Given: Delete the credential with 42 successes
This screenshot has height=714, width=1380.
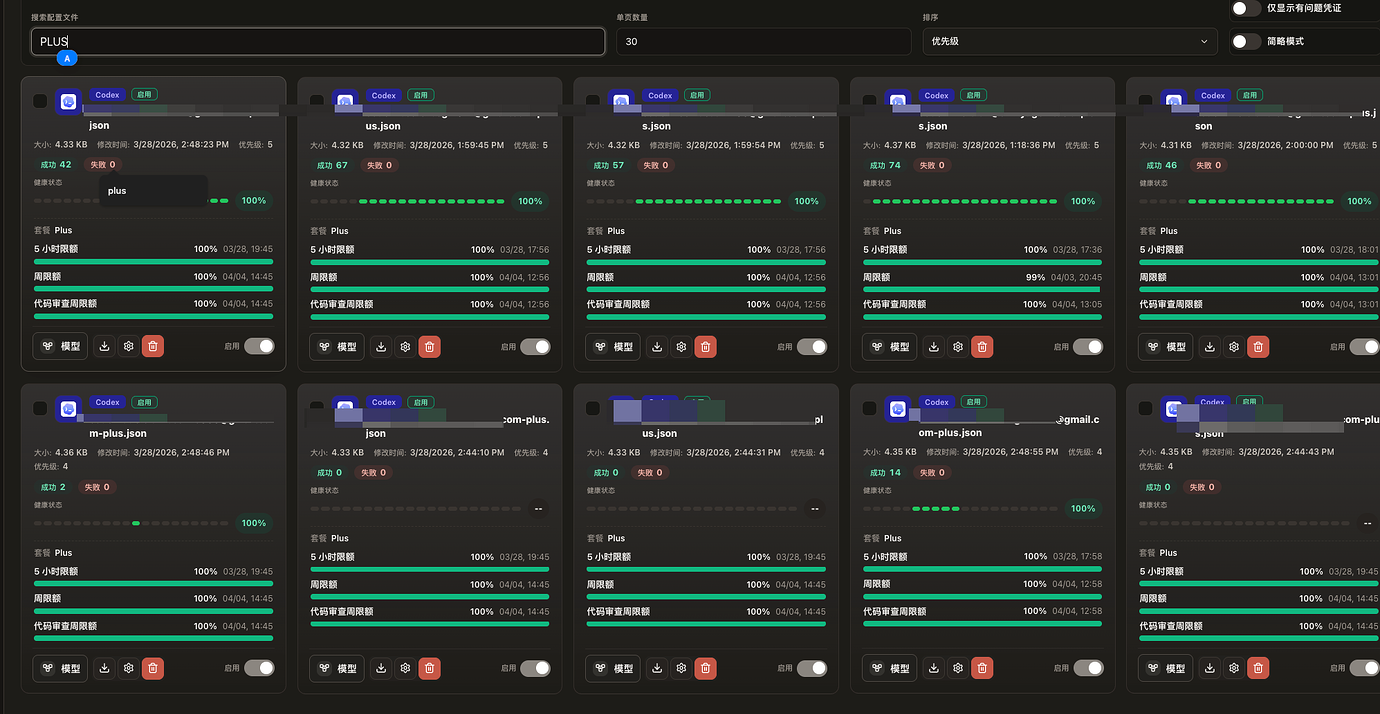Looking at the screenshot, I should (x=153, y=346).
